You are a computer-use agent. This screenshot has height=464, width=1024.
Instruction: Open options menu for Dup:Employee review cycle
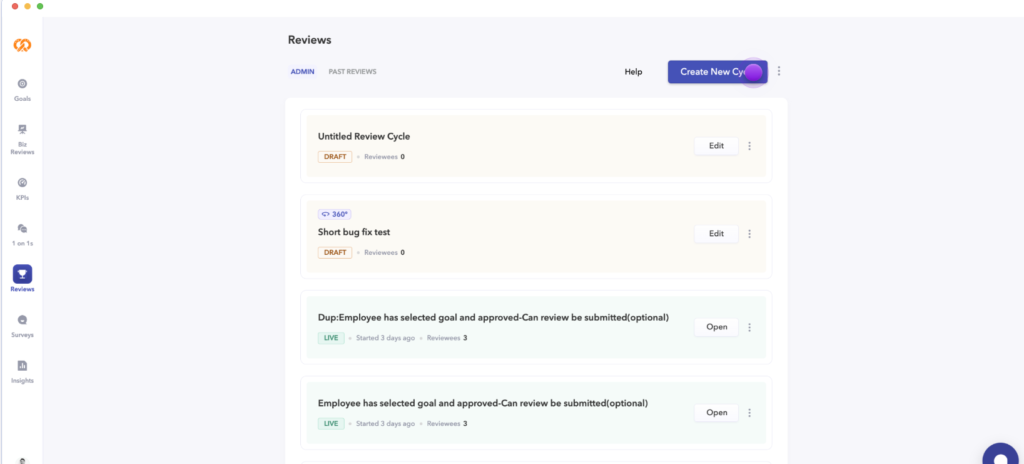coord(750,327)
